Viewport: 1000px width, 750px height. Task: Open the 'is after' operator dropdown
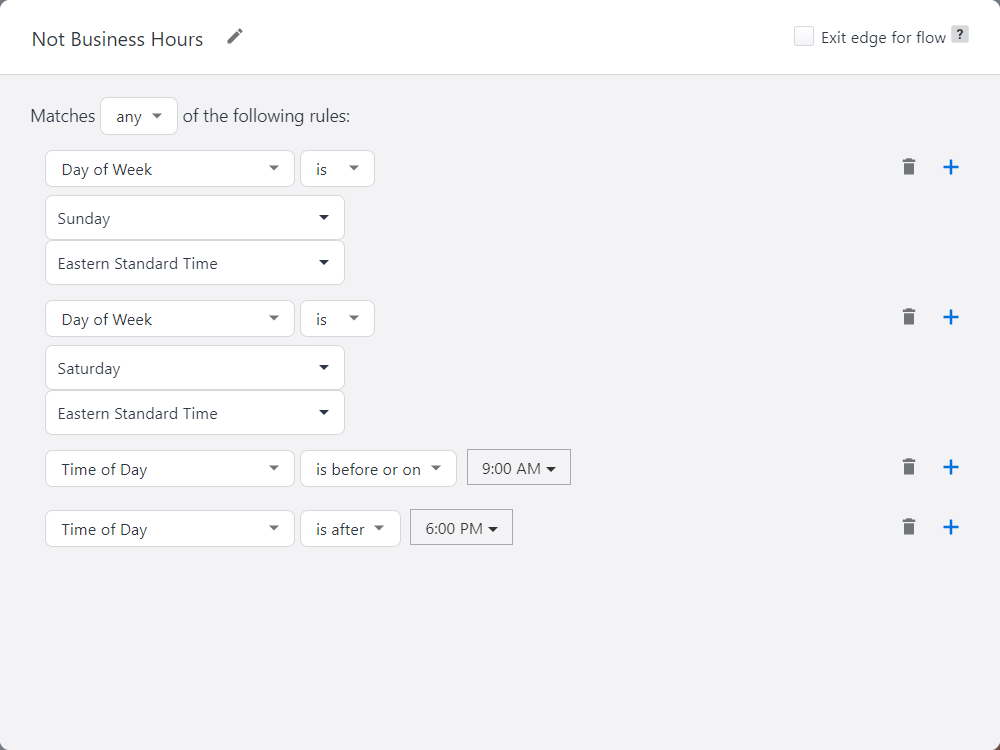click(x=350, y=529)
